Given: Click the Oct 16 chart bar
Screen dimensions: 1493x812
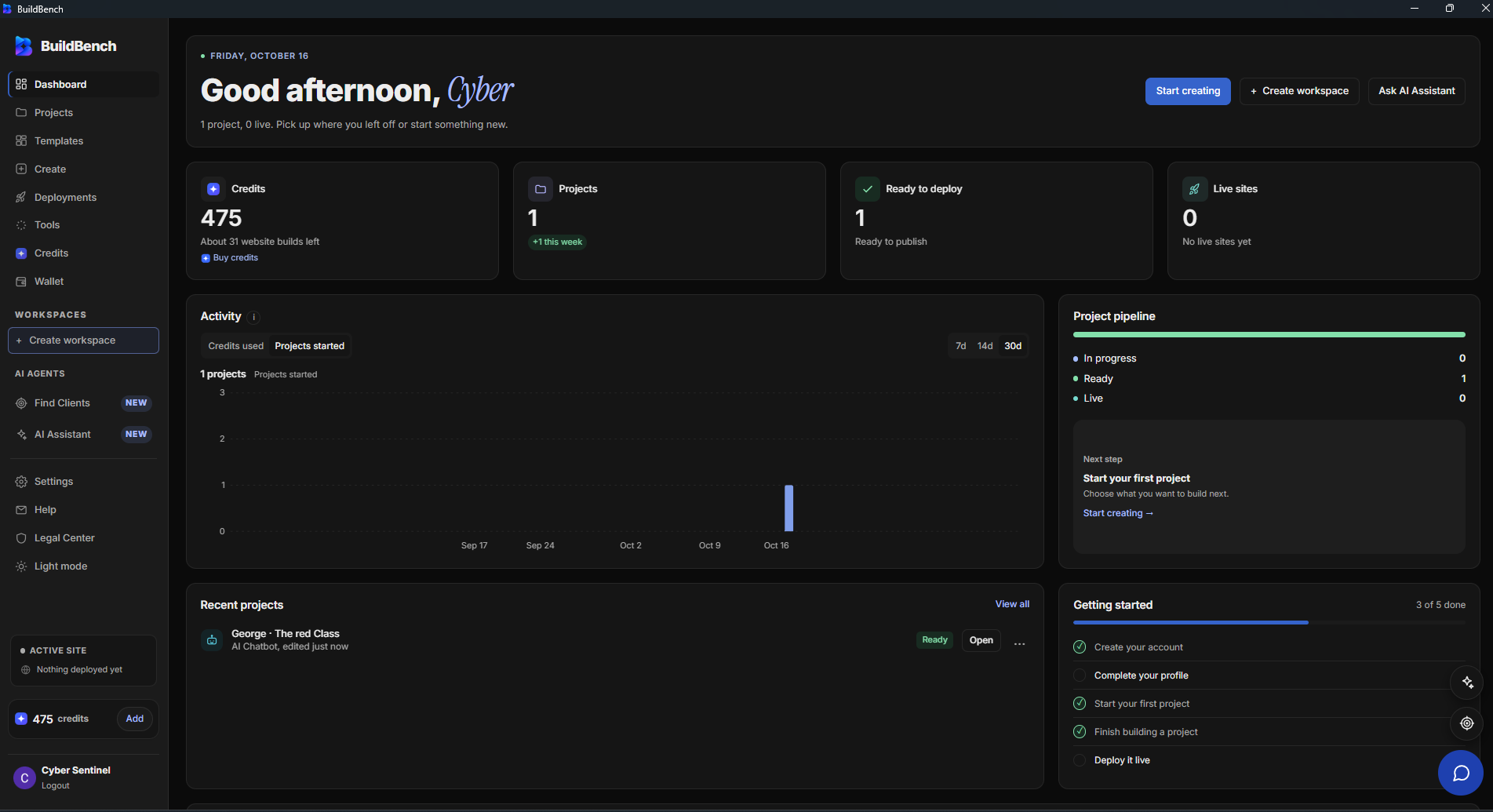Looking at the screenshot, I should point(788,508).
